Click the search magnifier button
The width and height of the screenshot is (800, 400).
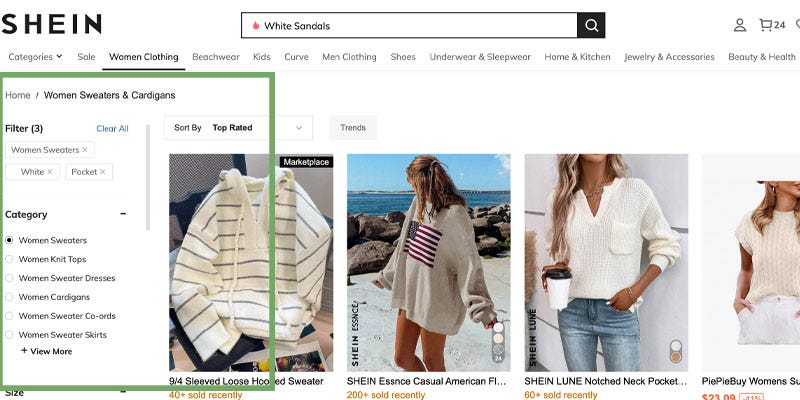(x=591, y=26)
